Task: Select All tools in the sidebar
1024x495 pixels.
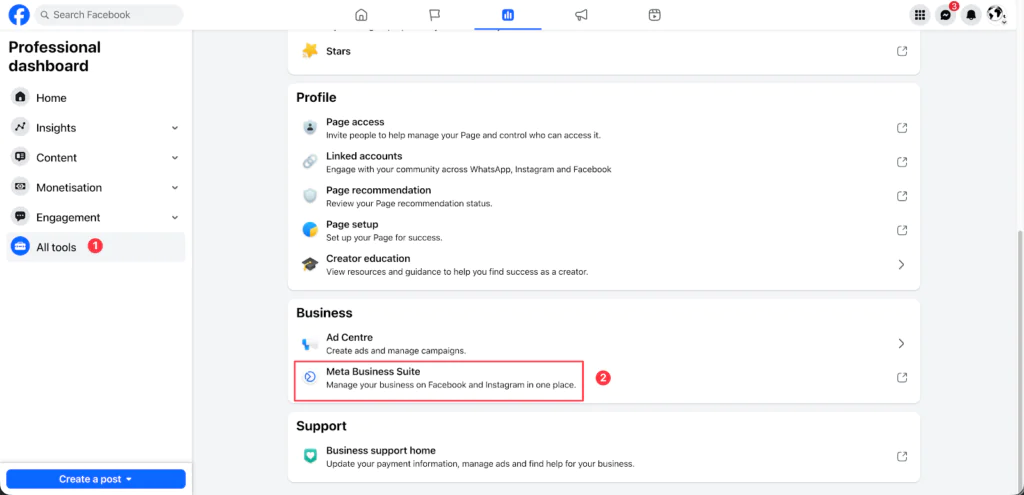Action: 56,247
